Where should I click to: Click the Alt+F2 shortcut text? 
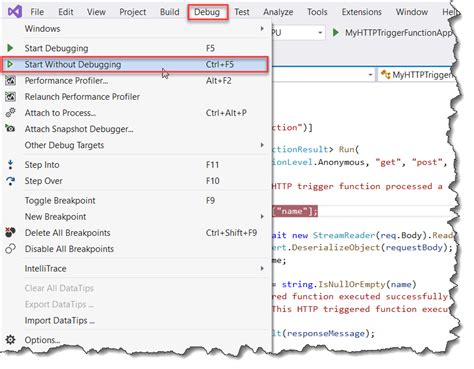pyautogui.click(x=218, y=80)
